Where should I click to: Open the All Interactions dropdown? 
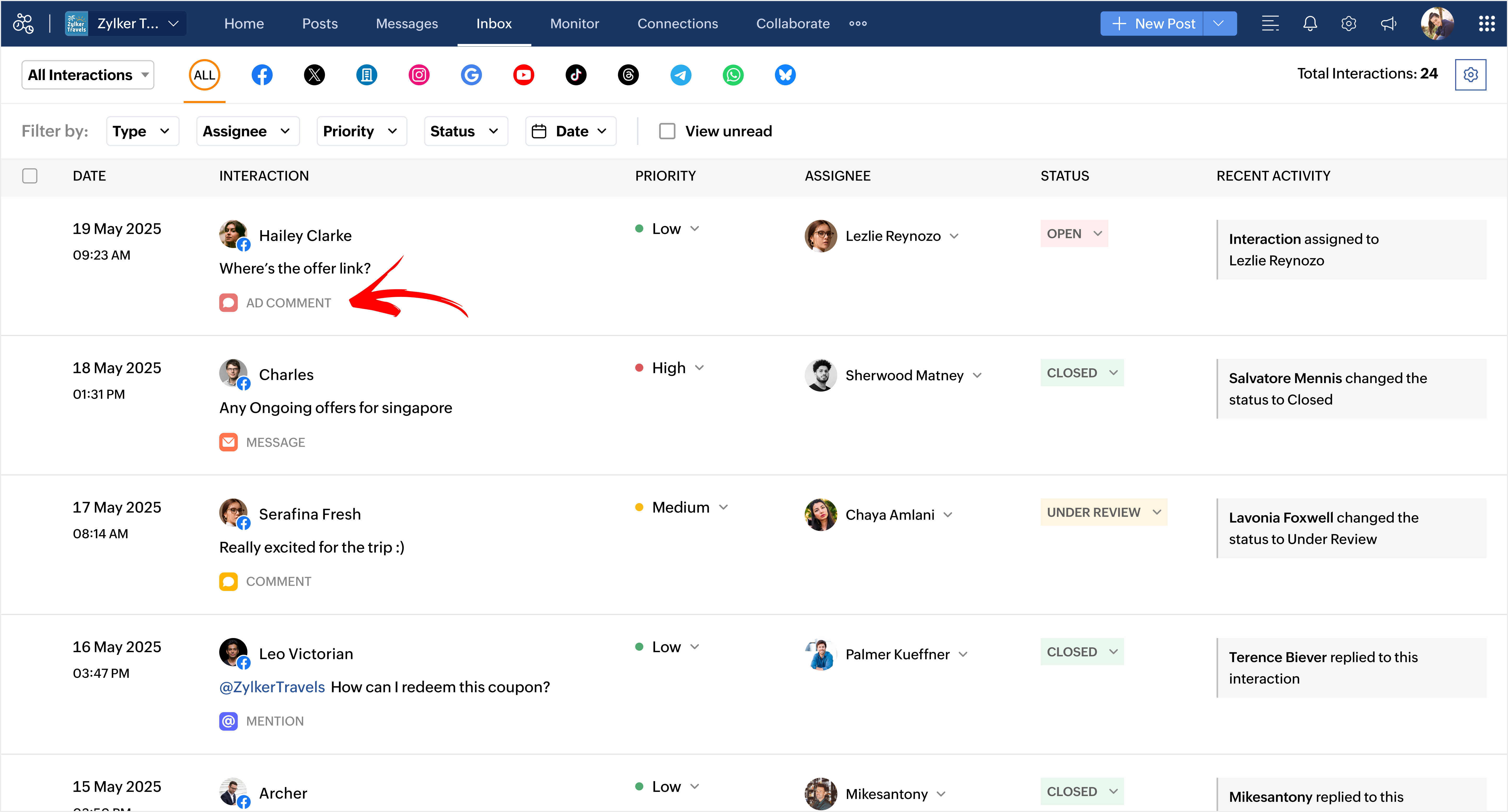(88, 75)
